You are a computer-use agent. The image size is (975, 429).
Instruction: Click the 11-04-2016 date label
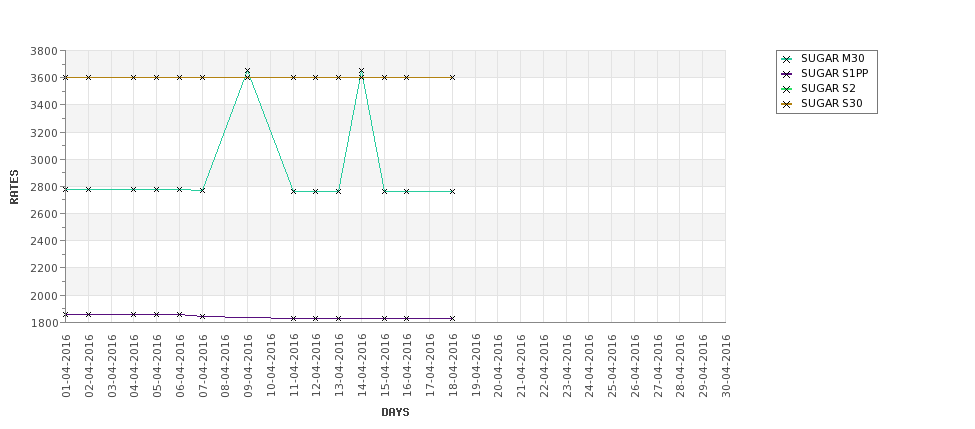click(293, 366)
